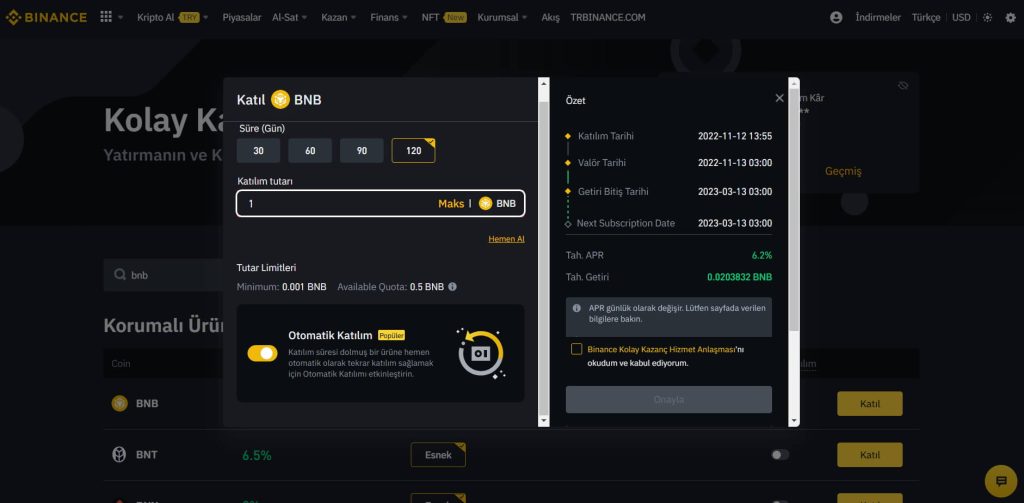Viewport: 1024px width, 503px height.
Task: Click Katıl button in the BNB row
Action: pyautogui.click(x=870, y=404)
